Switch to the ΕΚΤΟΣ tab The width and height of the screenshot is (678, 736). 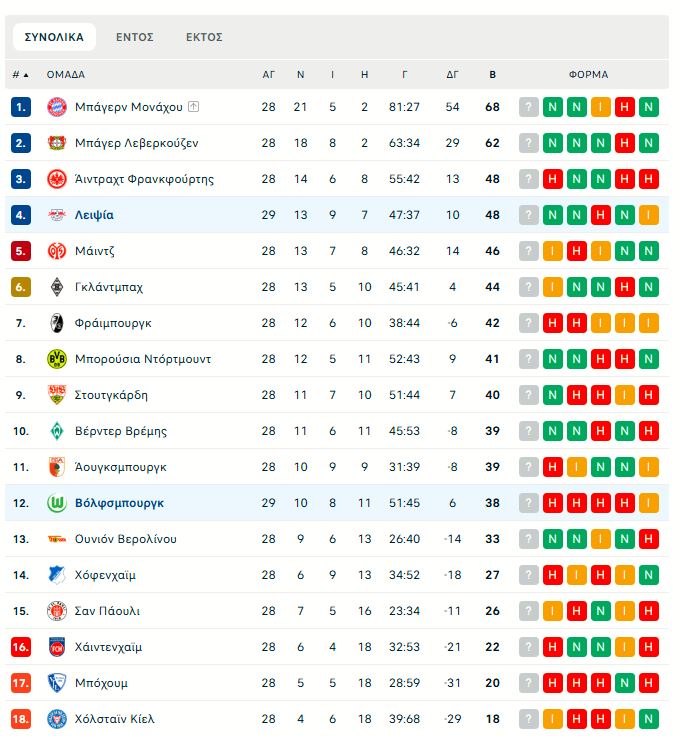pos(204,37)
